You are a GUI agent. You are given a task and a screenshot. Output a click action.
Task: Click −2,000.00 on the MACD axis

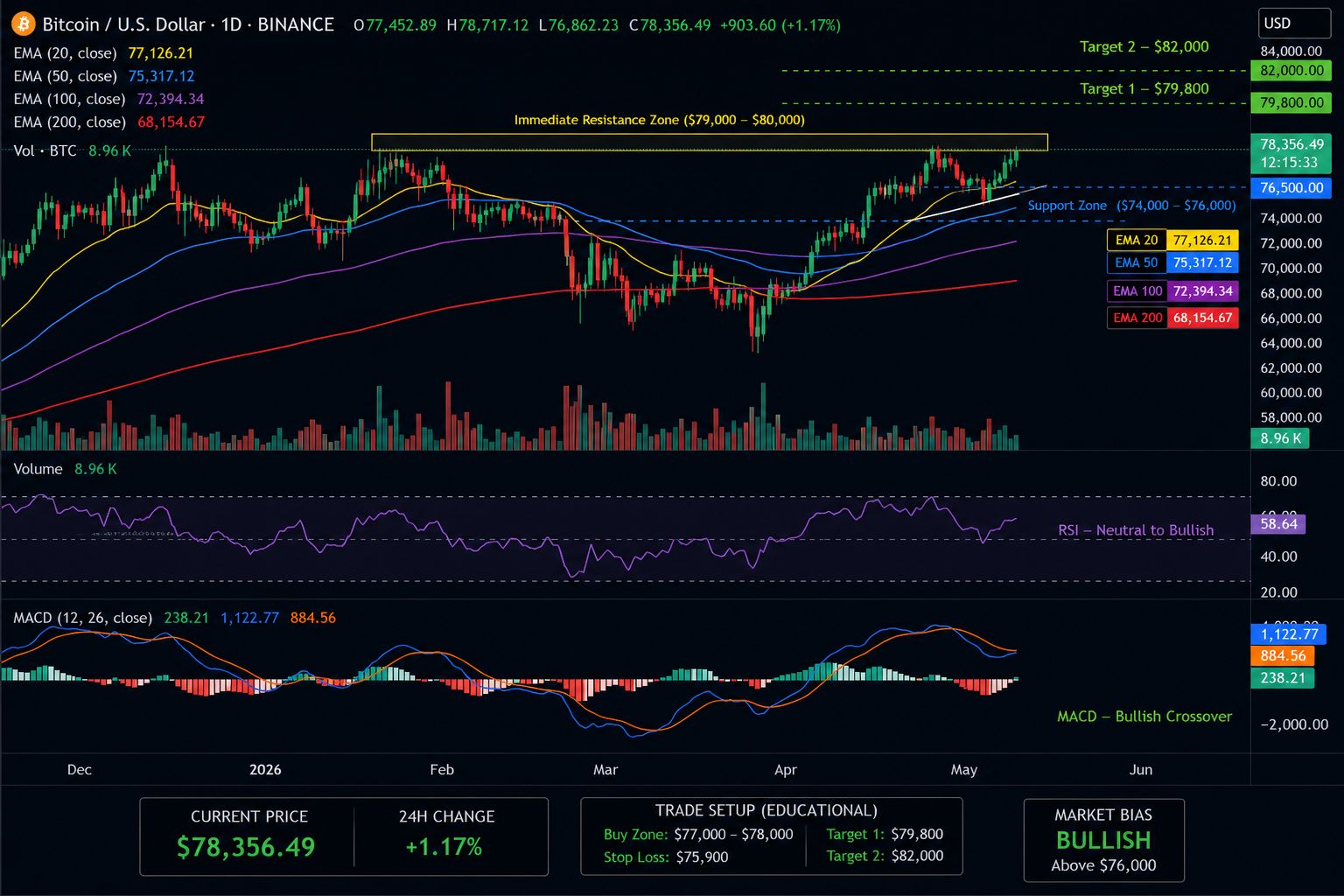pos(1294,724)
